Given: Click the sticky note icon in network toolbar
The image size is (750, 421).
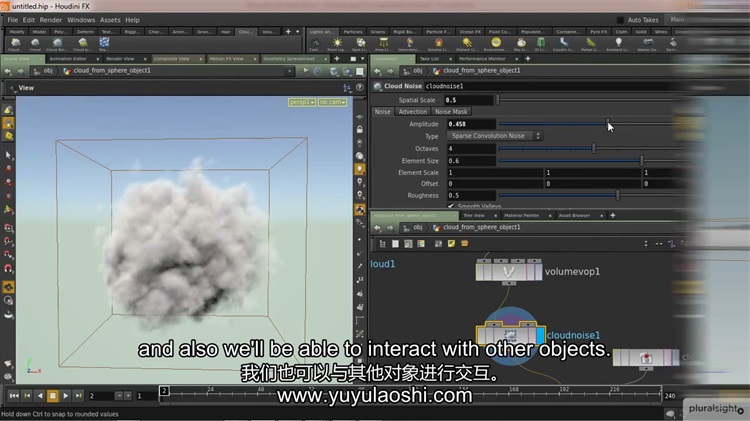Looking at the screenshot, I should pos(451,244).
